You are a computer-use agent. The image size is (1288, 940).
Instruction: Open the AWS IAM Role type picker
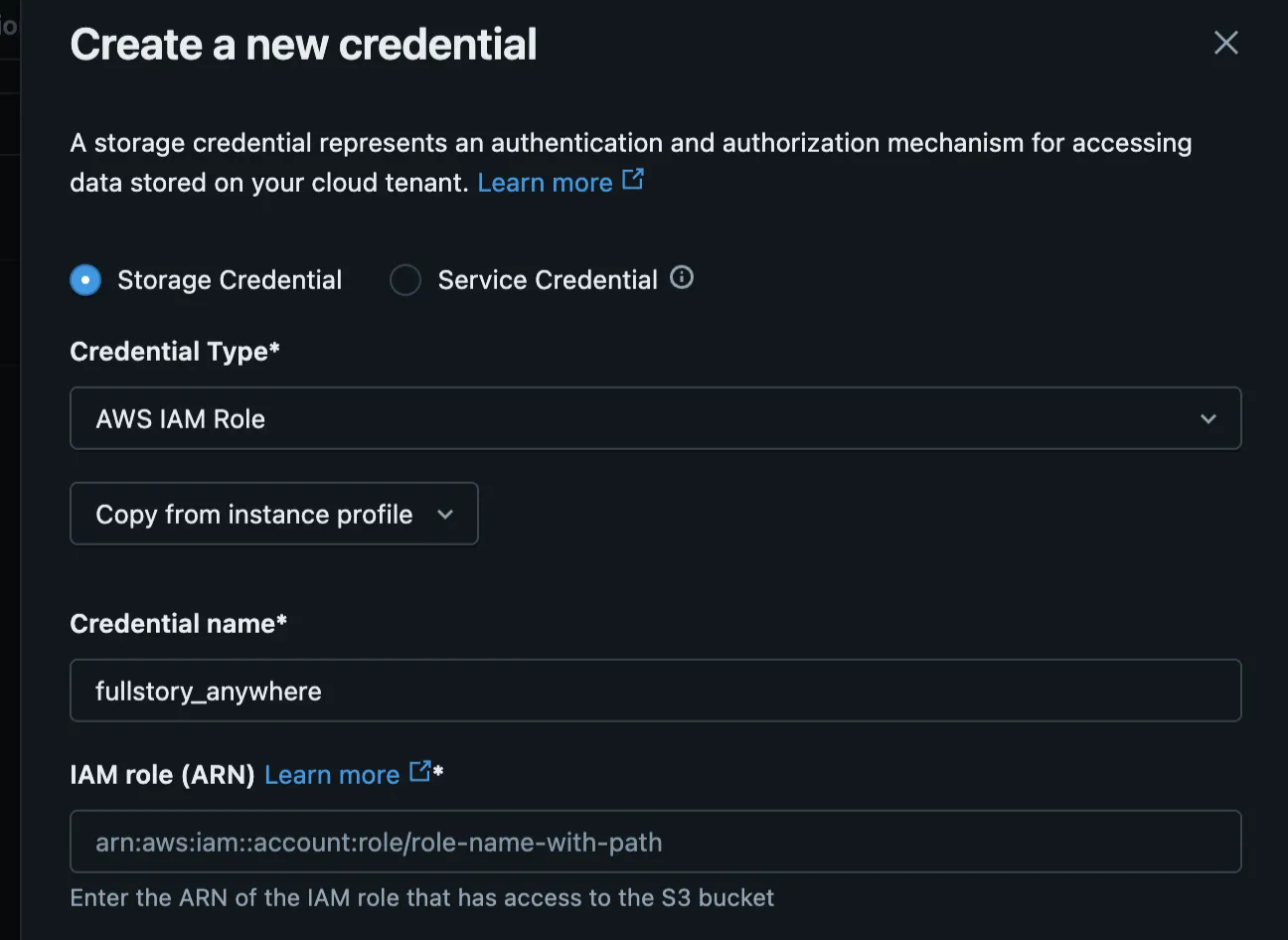tap(655, 418)
